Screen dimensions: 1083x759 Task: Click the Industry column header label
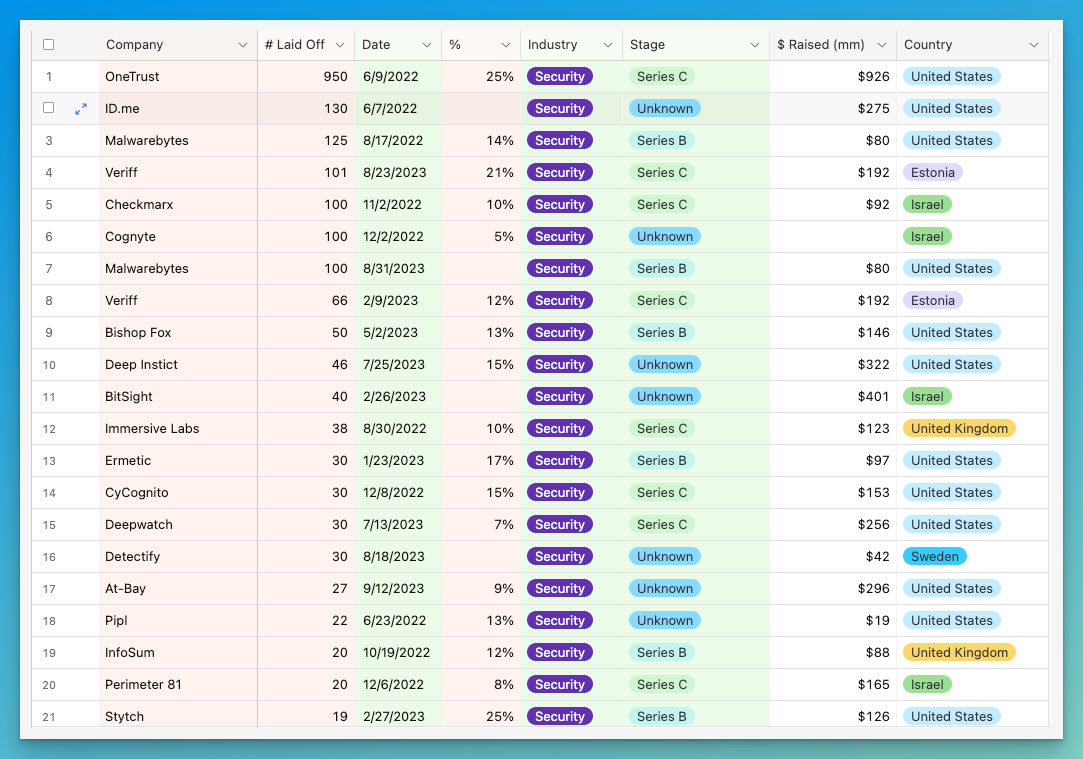coord(552,44)
